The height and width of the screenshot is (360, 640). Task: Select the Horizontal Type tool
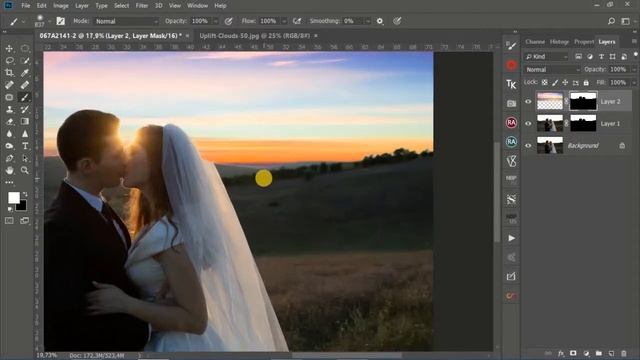coord(25,146)
